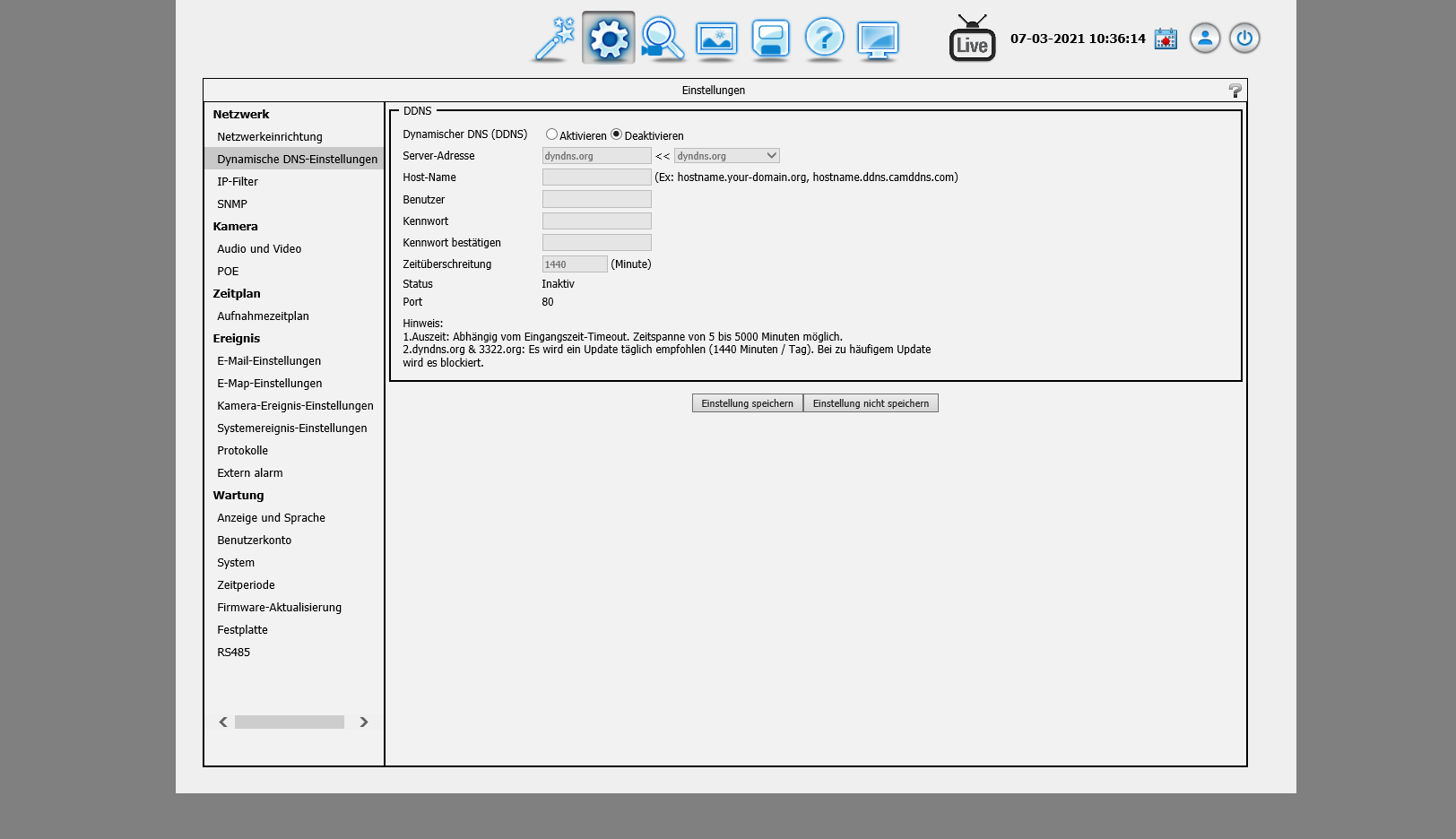
Task: Select the Deaktivieren radio button
Action: pyautogui.click(x=616, y=134)
